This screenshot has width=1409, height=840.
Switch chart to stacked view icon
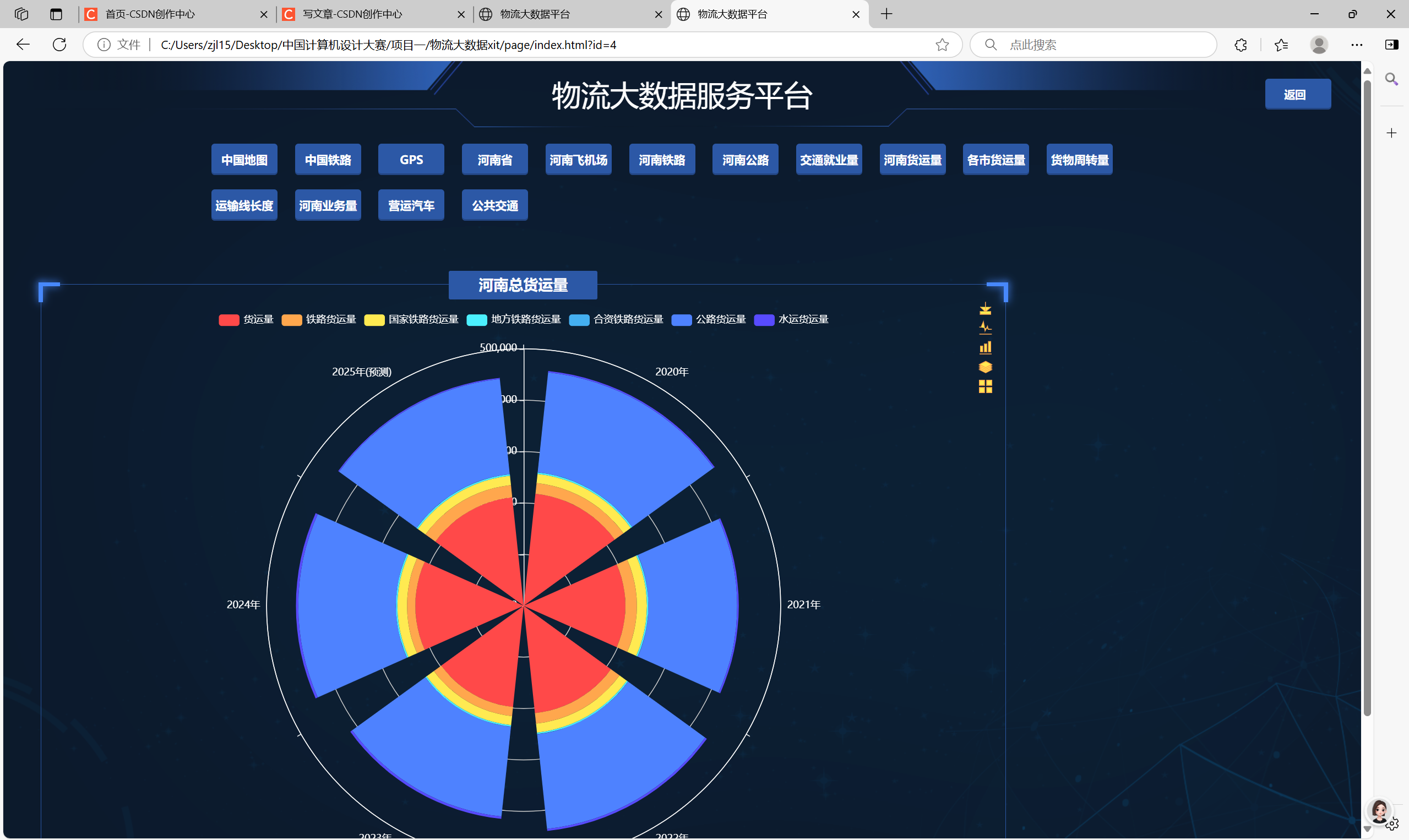click(985, 367)
